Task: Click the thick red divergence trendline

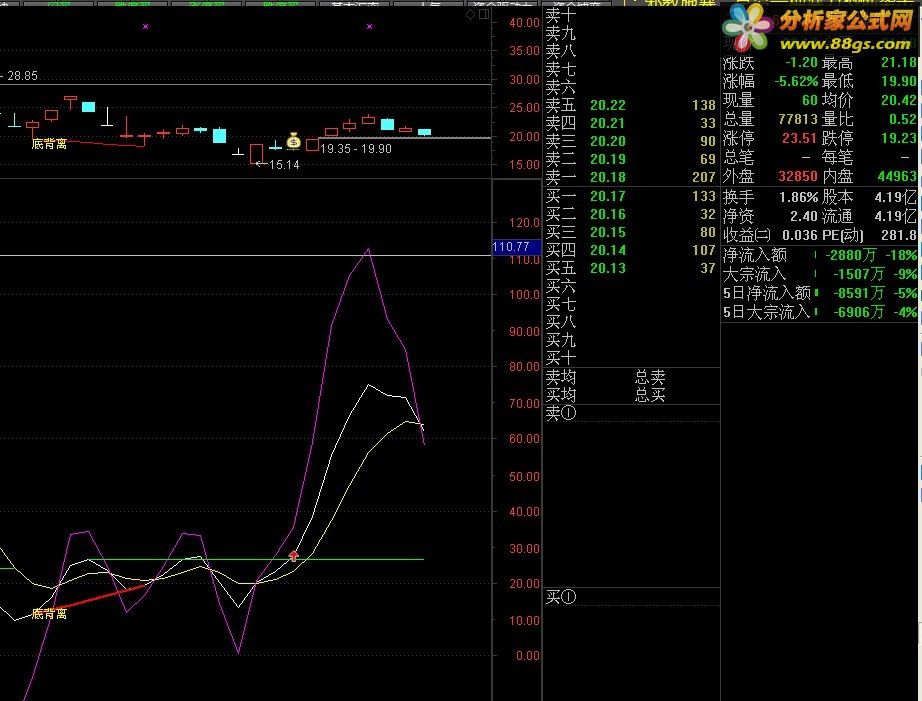Action: pos(101,597)
